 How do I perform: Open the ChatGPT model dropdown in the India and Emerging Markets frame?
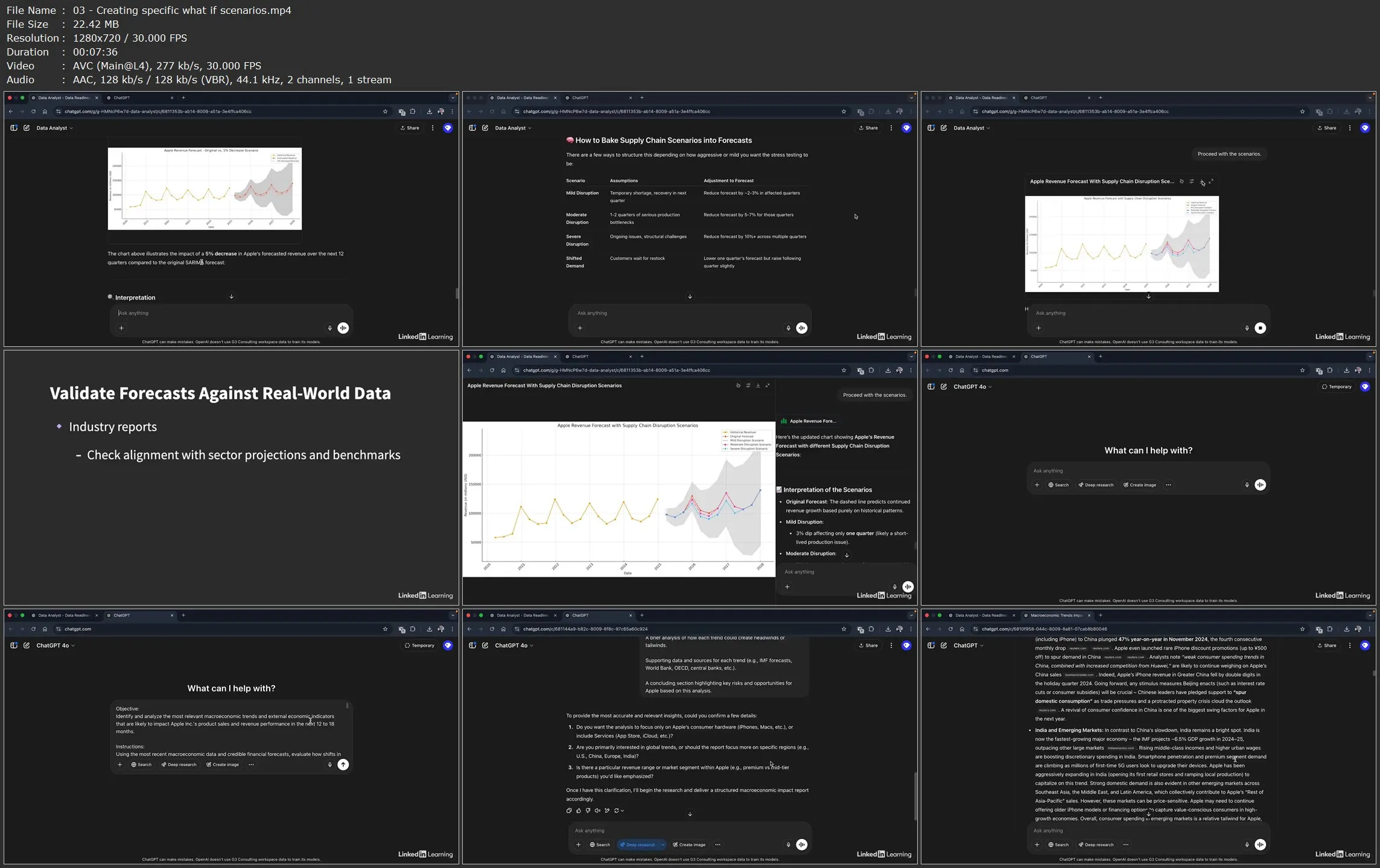[x=968, y=645]
